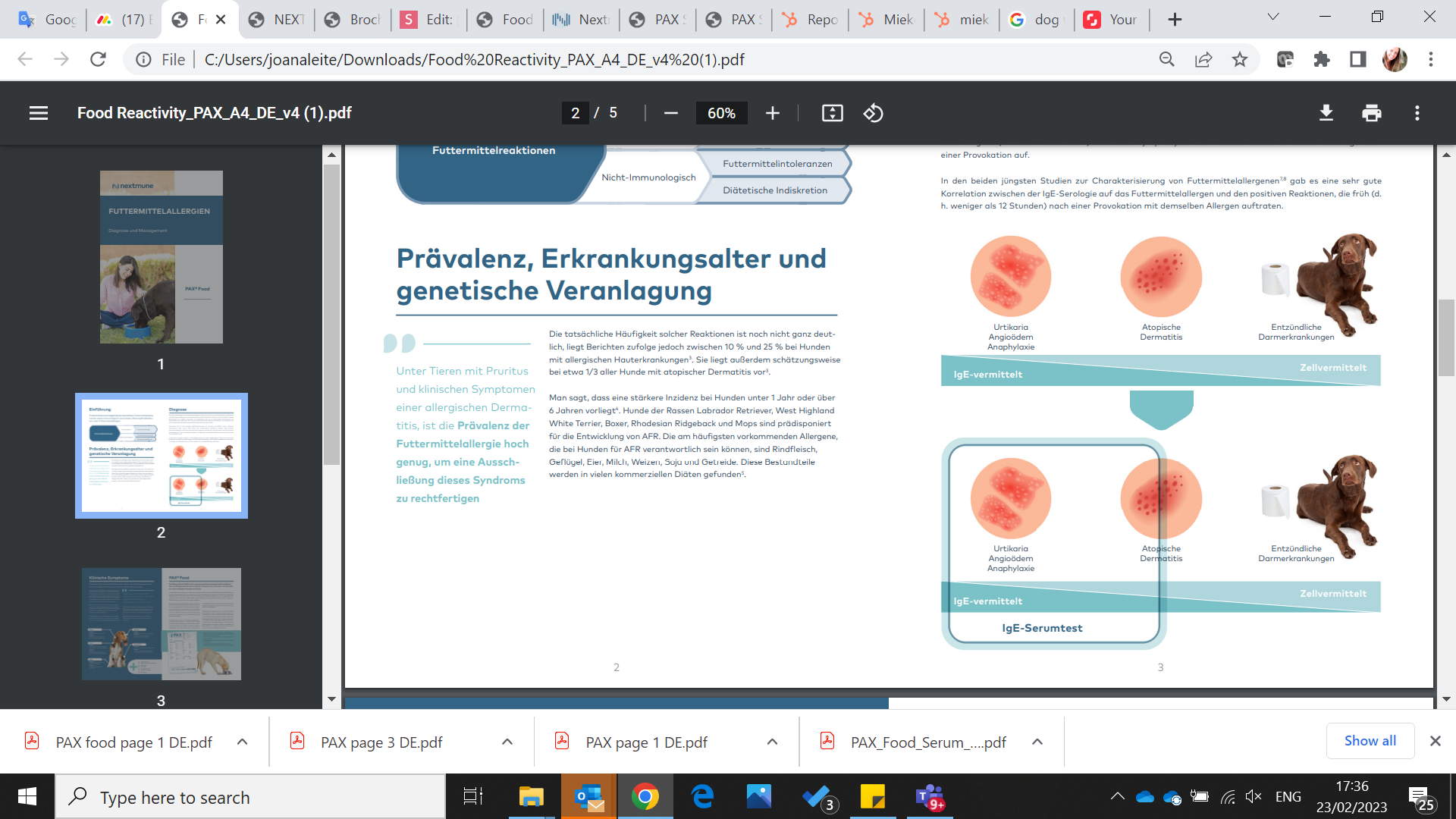1456x819 pixels.
Task: Bookmark this page with star icon
Action: pos(1239,59)
